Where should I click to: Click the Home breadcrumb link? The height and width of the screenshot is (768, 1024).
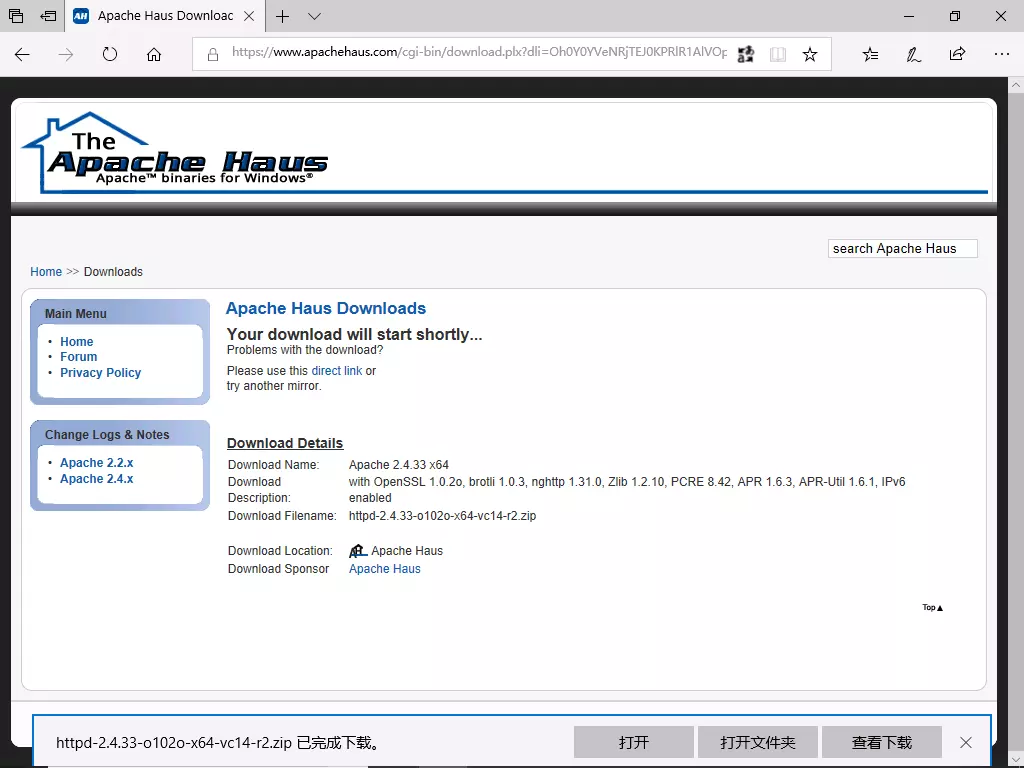(46, 272)
